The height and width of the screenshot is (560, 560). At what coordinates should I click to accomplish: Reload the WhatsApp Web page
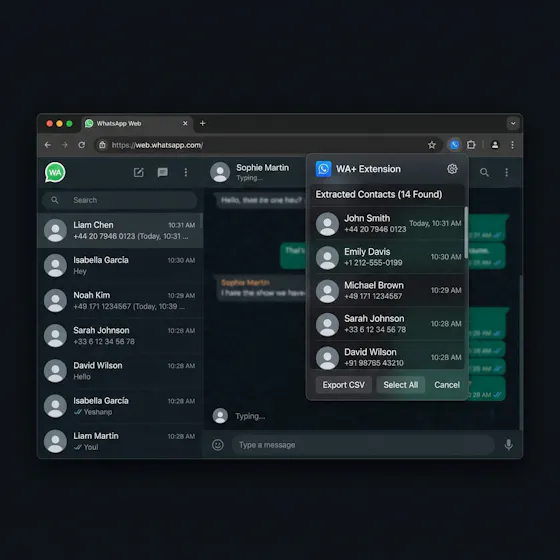(82, 145)
